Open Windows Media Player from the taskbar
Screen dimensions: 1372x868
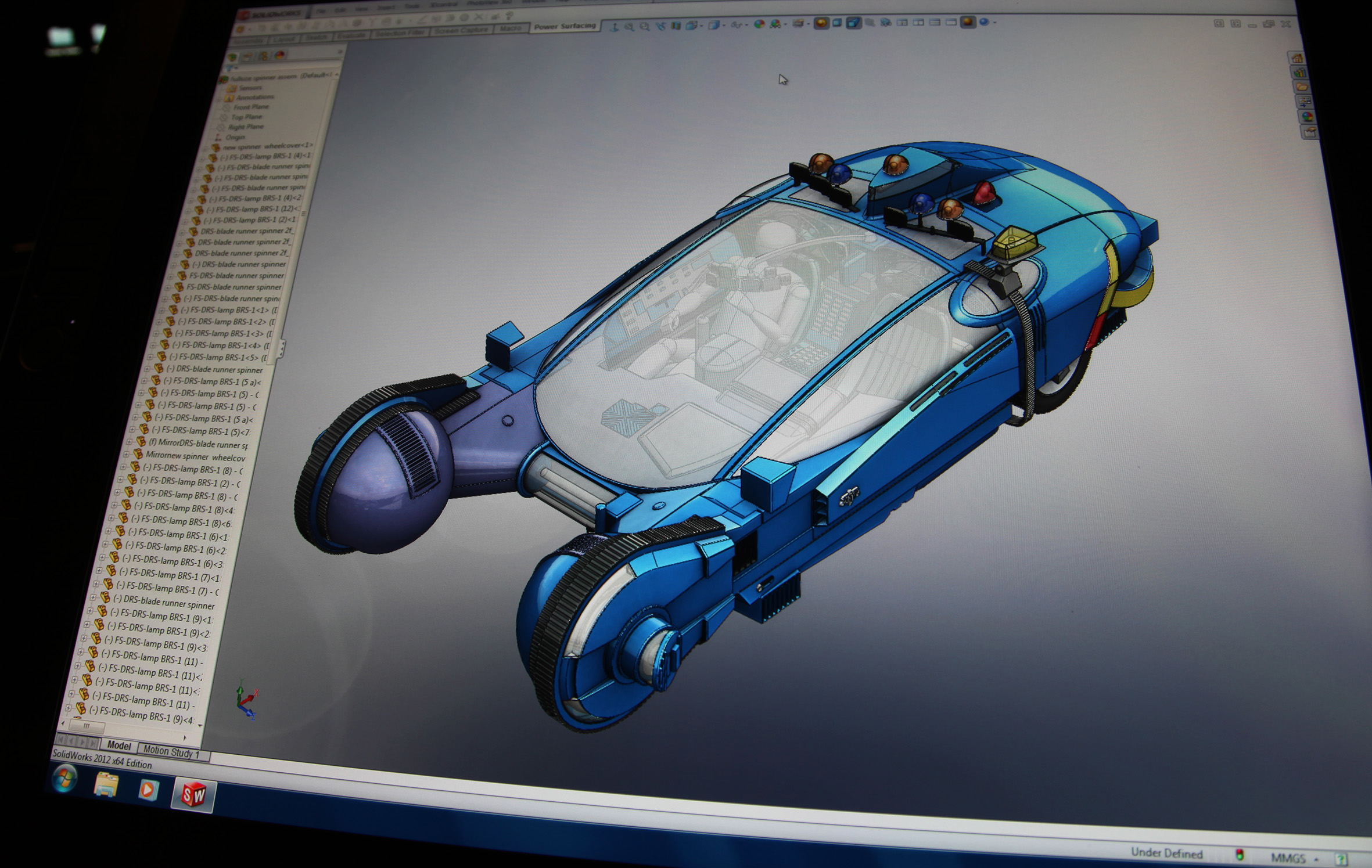pos(148,790)
